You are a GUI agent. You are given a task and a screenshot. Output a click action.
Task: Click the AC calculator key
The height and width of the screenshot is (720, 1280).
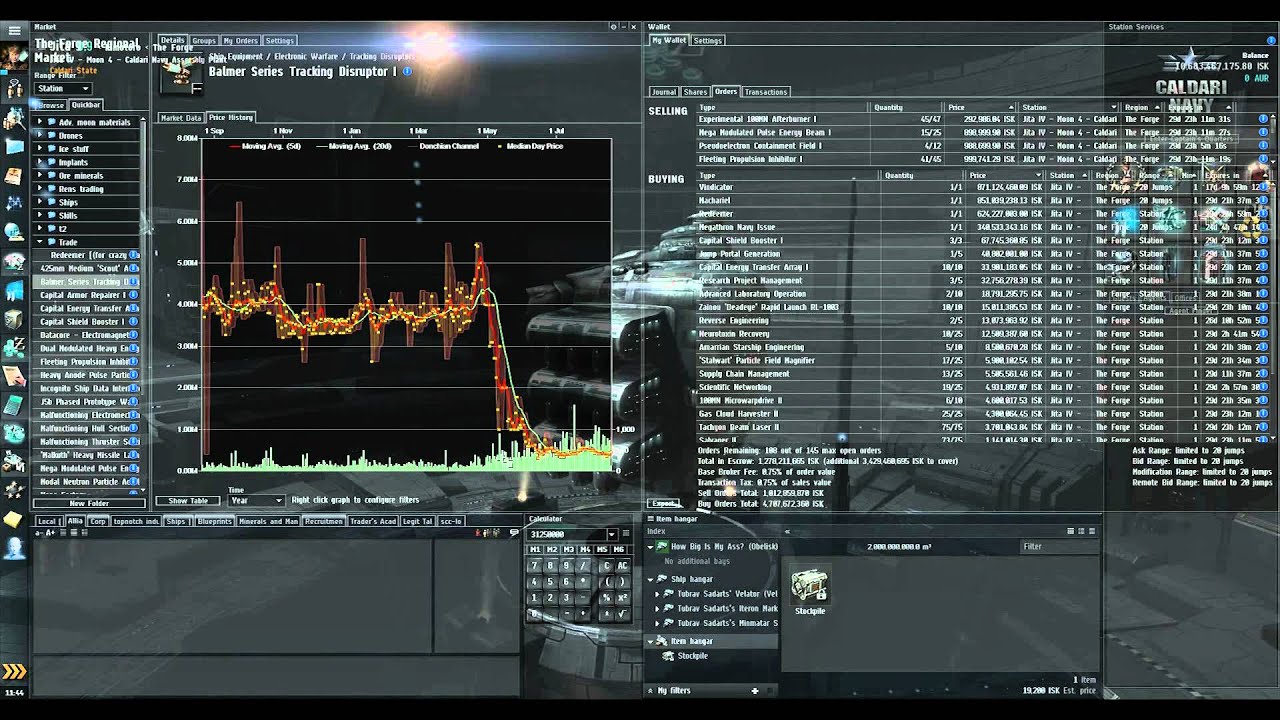point(621,565)
